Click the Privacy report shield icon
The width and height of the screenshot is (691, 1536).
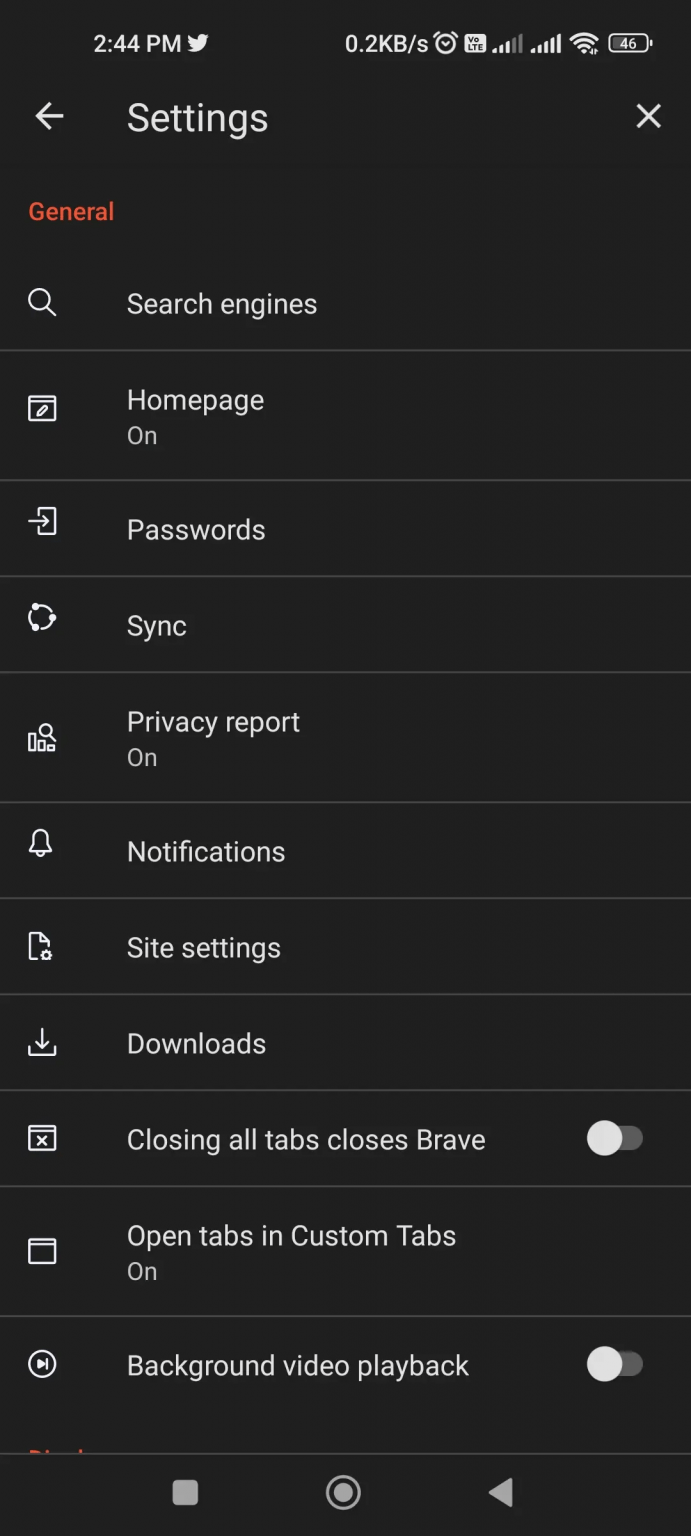(42, 738)
